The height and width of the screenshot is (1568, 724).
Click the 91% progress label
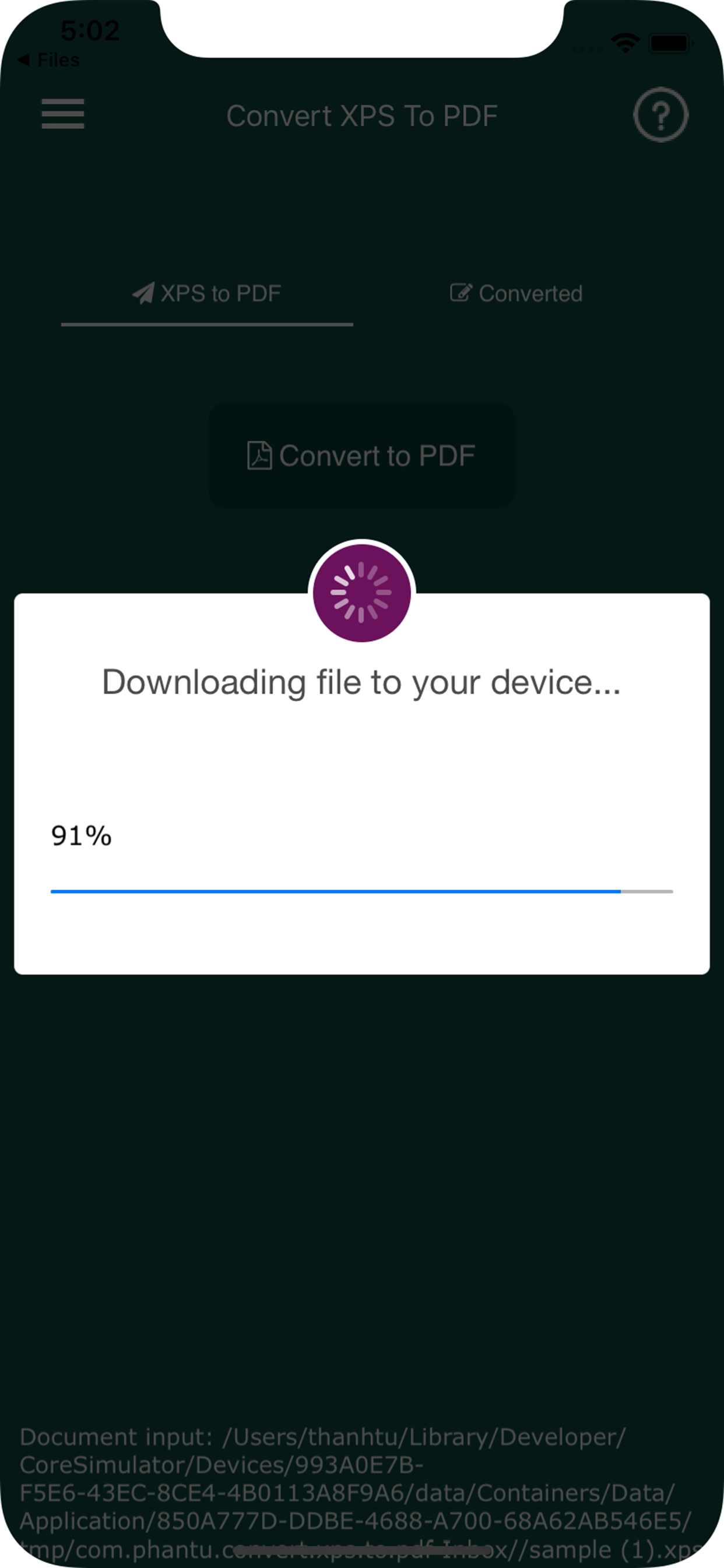click(82, 836)
